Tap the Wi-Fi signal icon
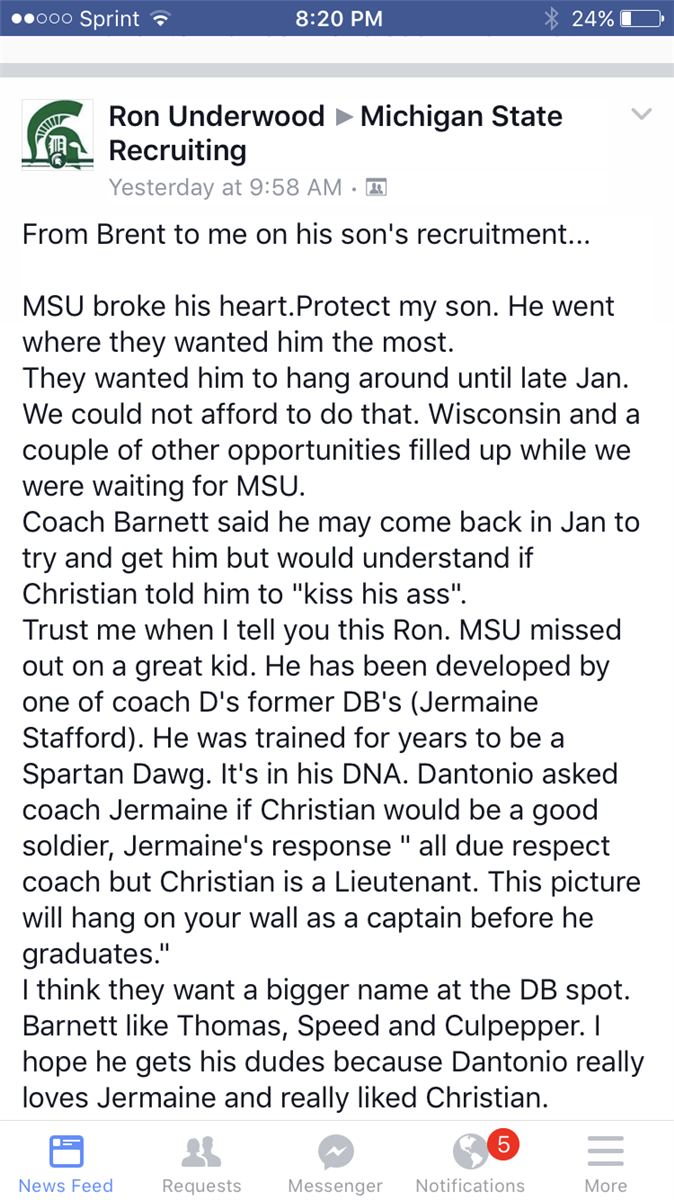674x1200 pixels. [x=158, y=18]
